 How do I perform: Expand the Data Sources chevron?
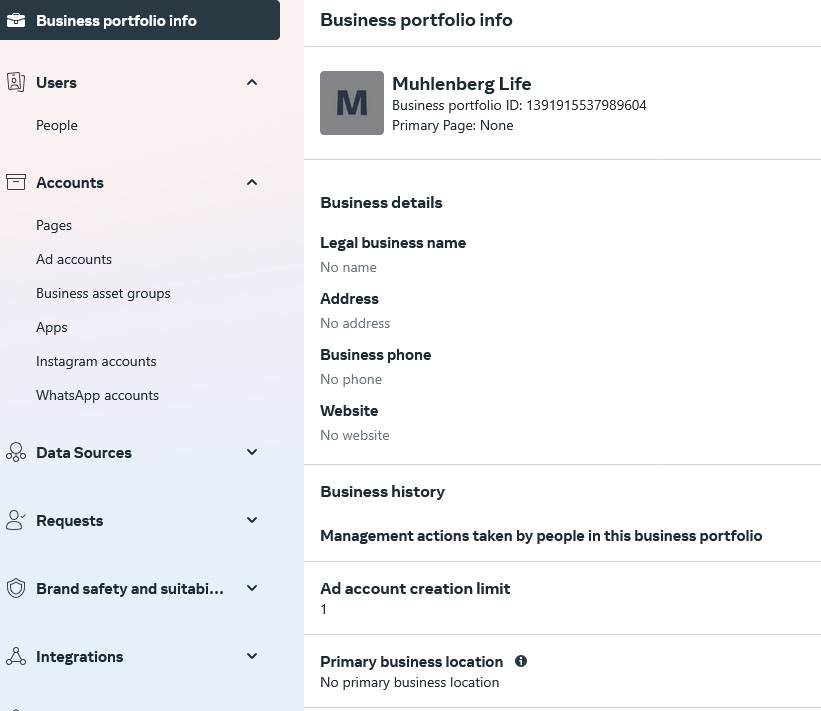[252, 452]
